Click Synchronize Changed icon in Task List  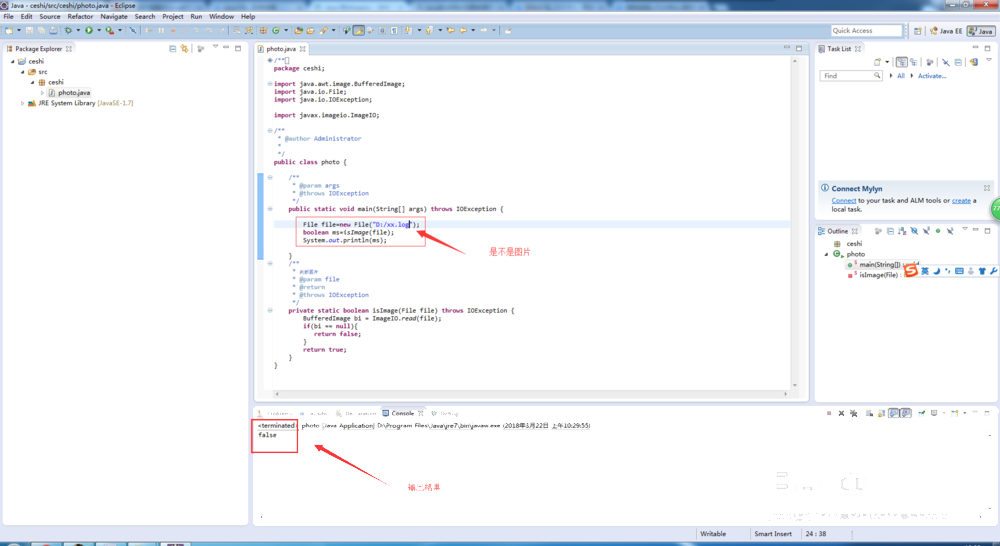click(x=974, y=62)
